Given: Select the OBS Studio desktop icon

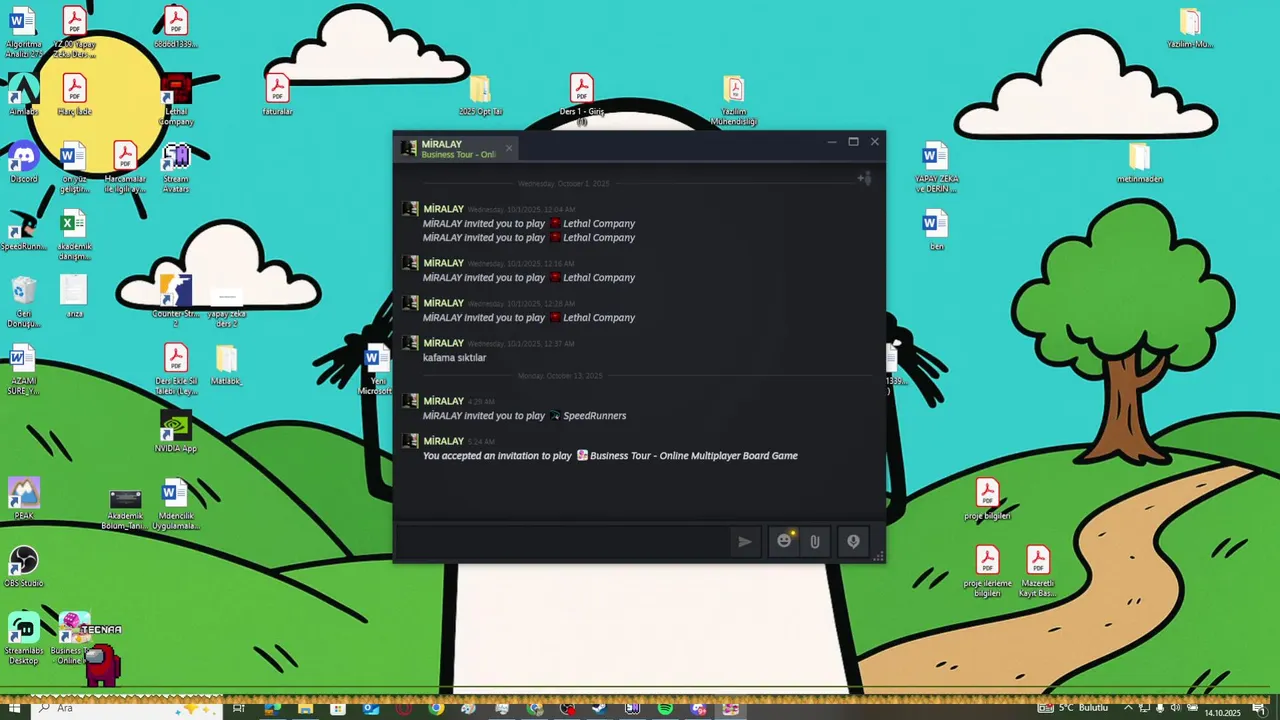Looking at the screenshot, I should (23, 567).
